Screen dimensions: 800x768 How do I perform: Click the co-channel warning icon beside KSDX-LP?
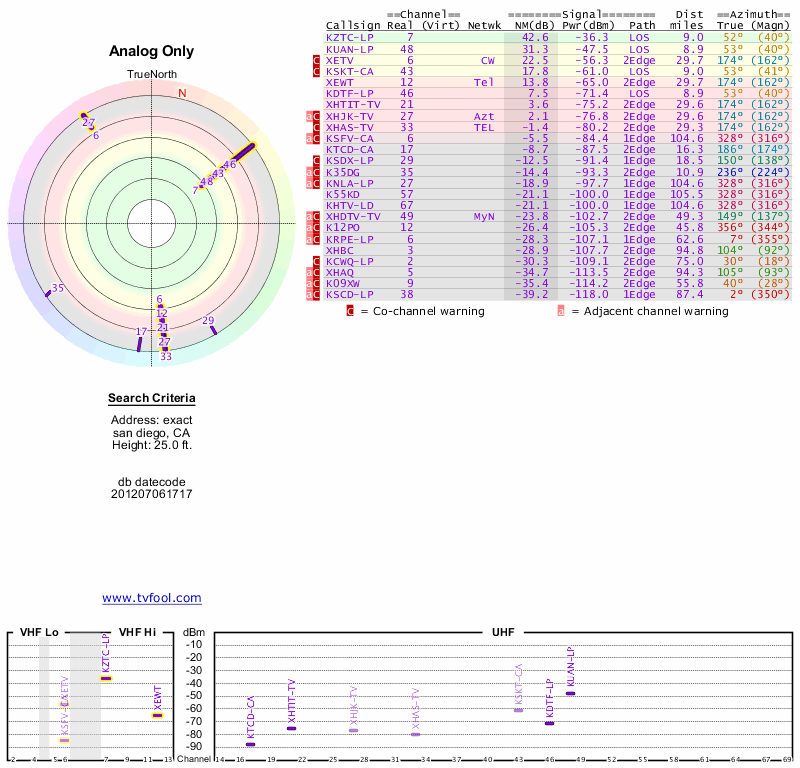click(x=317, y=160)
